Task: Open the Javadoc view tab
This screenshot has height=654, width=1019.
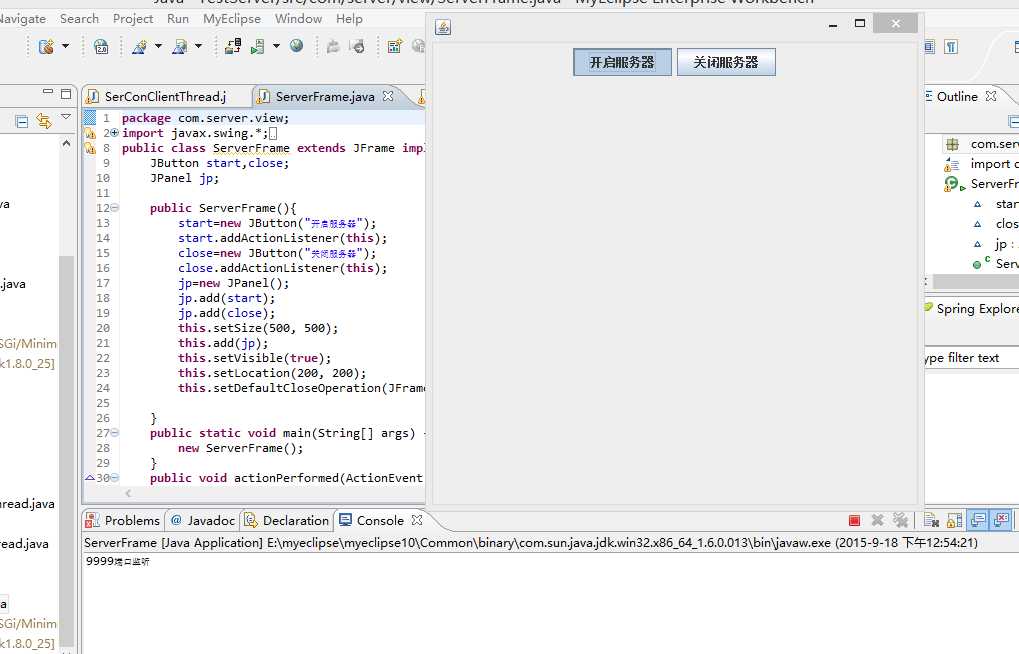Action: [x=202, y=520]
